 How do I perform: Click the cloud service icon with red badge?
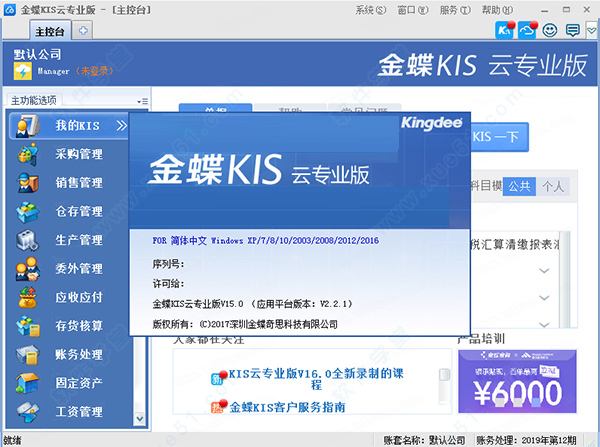[x=527, y=30]
